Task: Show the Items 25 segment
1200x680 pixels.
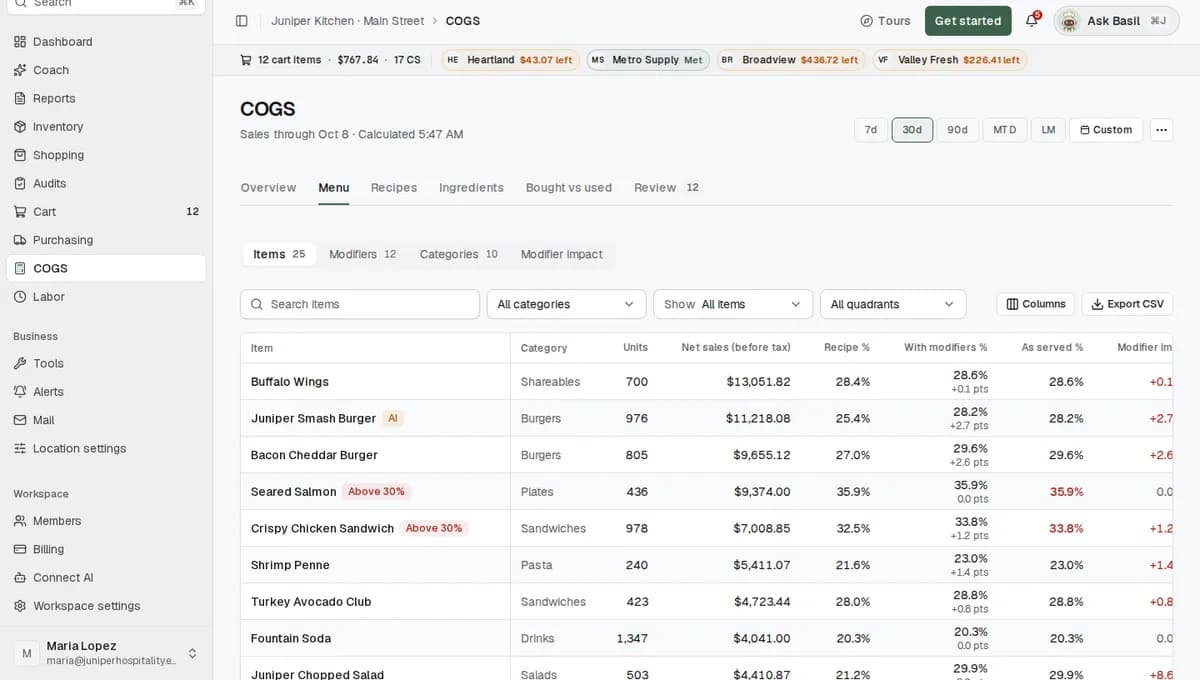Action: (279, 254)
